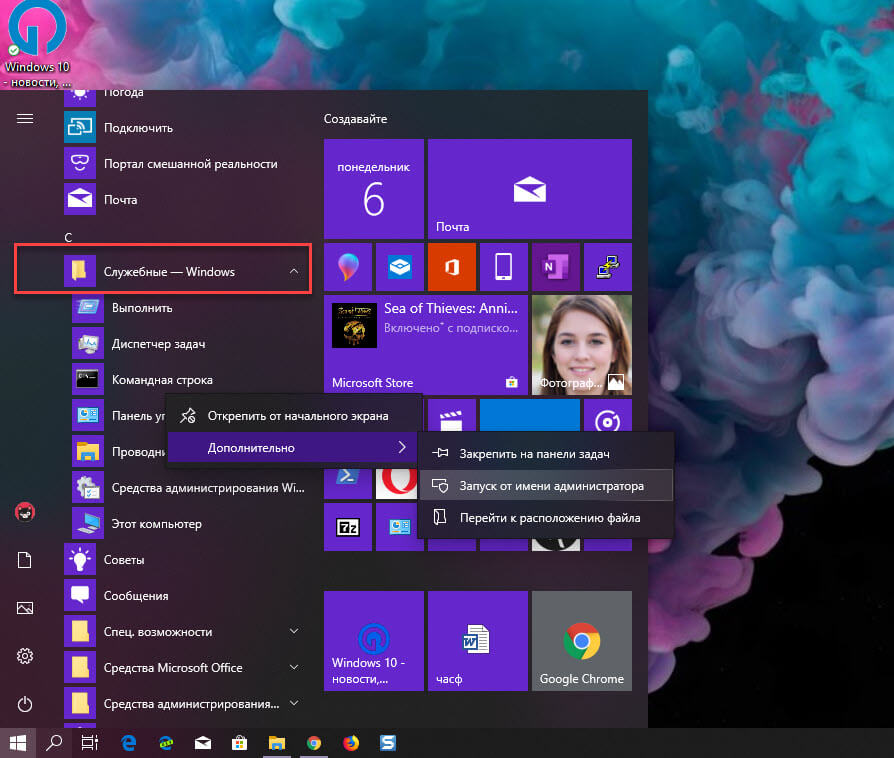Choose Перейти к расположению файла
The image size is (894, 758).
546,518
